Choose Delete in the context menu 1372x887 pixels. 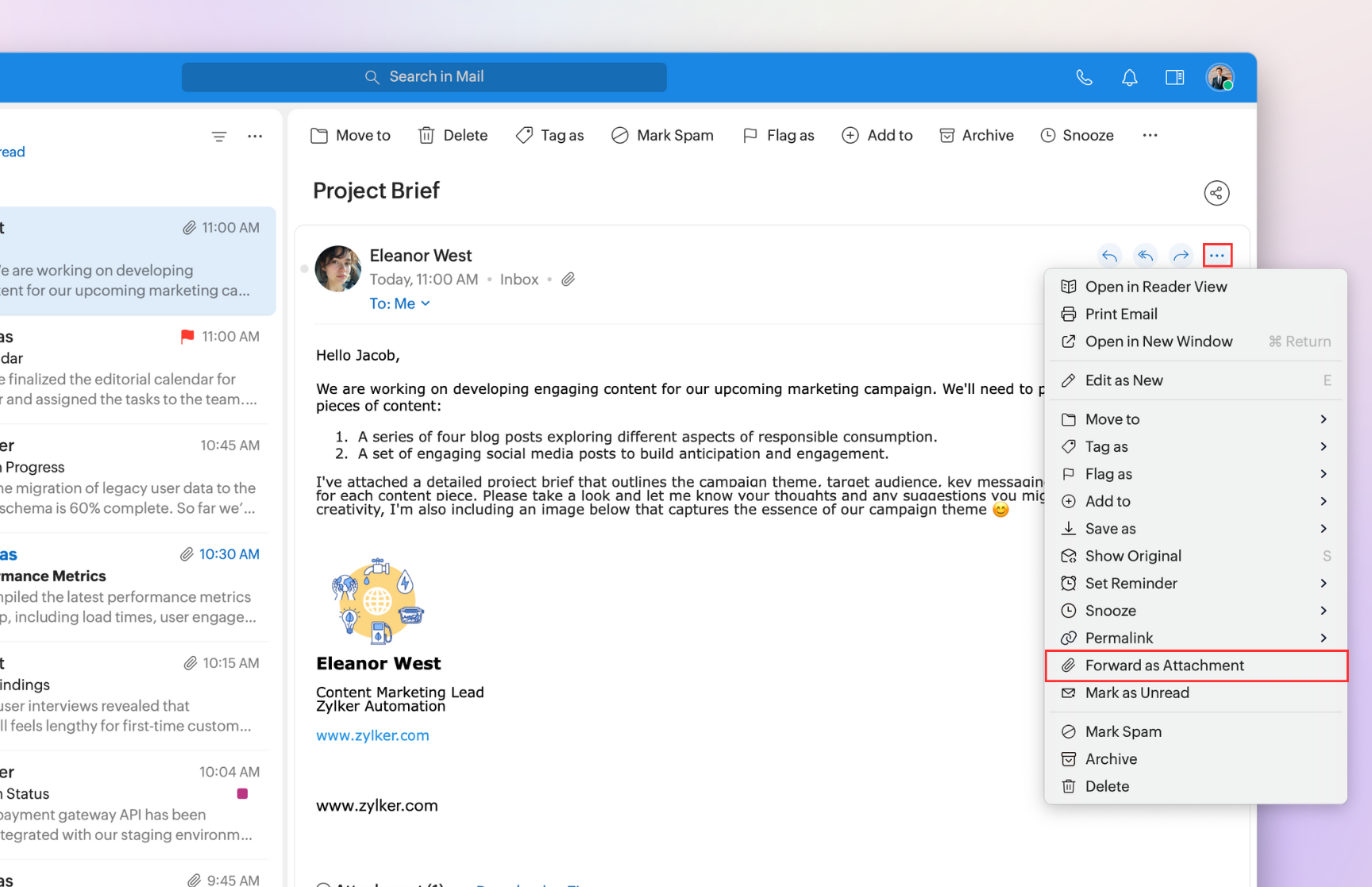click(1196, 787)
